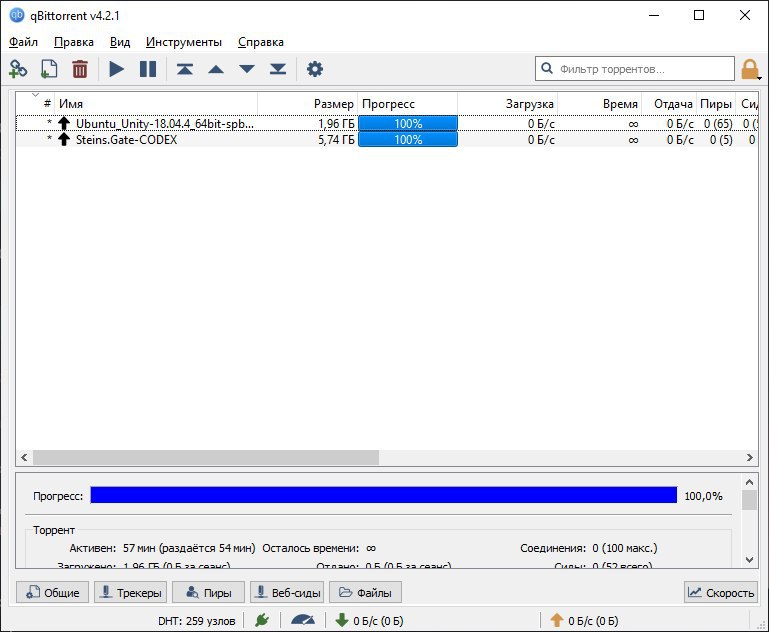Sort by the Время column header
This screenshot has width=769, height=632.
(600, 103)
